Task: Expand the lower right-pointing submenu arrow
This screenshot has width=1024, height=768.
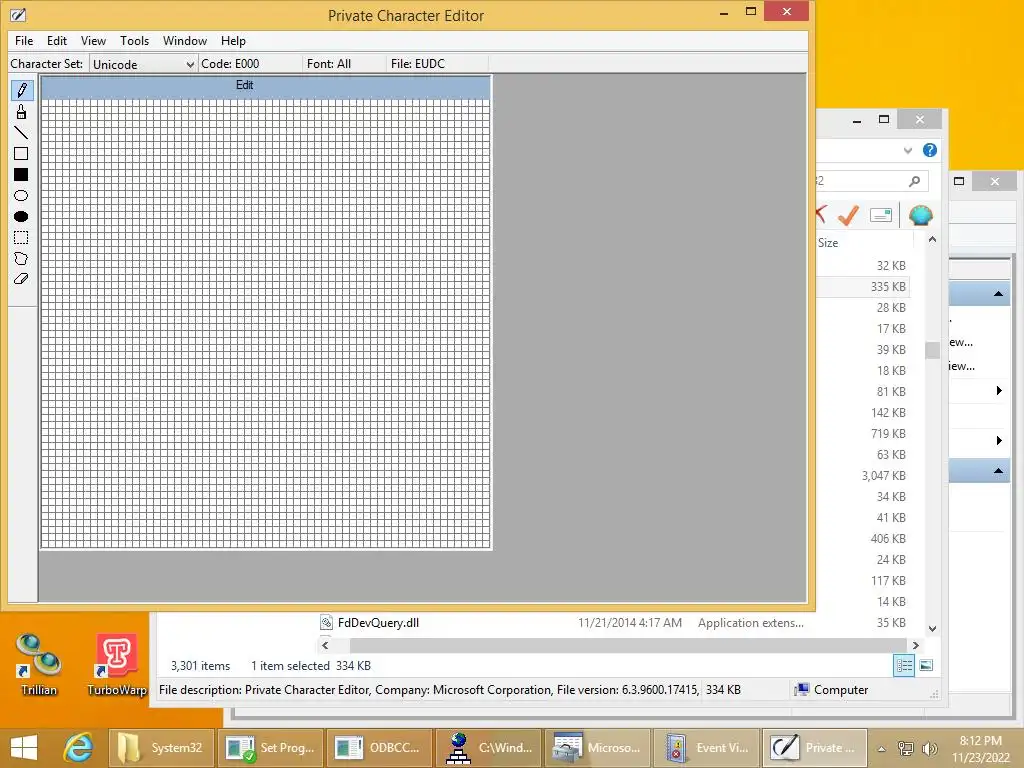Action: tap(999, 440)
